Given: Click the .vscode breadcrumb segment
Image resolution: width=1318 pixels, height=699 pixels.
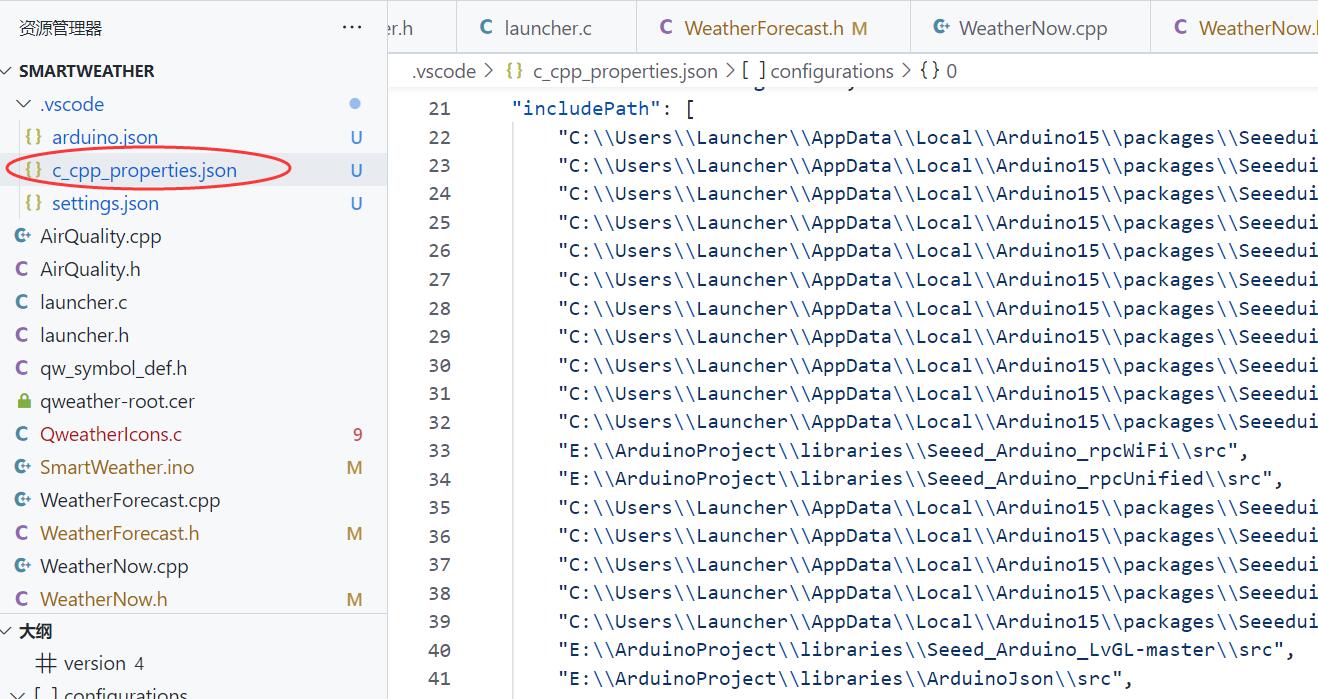Looking at the screenshot, I should [x=444, y=71].
